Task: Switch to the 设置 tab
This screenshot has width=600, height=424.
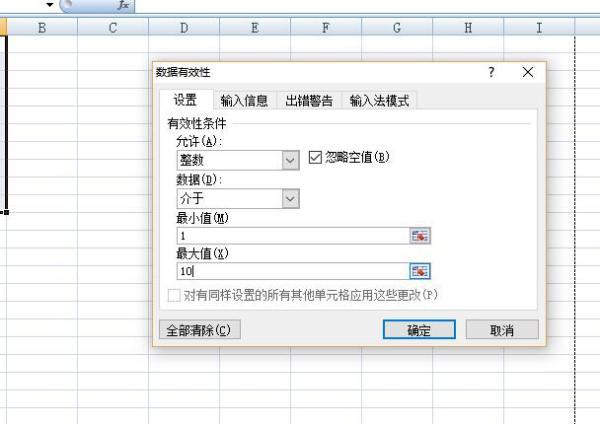Action: (x=185, y=100)
